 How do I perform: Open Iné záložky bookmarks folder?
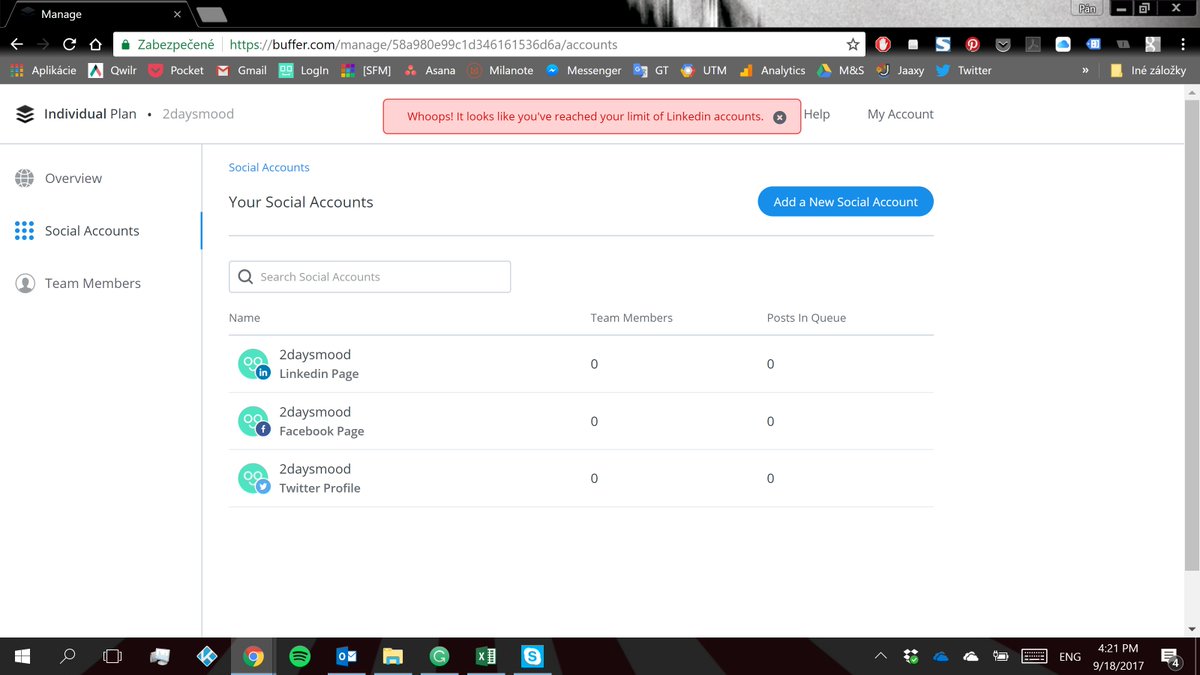(1148, 70)
